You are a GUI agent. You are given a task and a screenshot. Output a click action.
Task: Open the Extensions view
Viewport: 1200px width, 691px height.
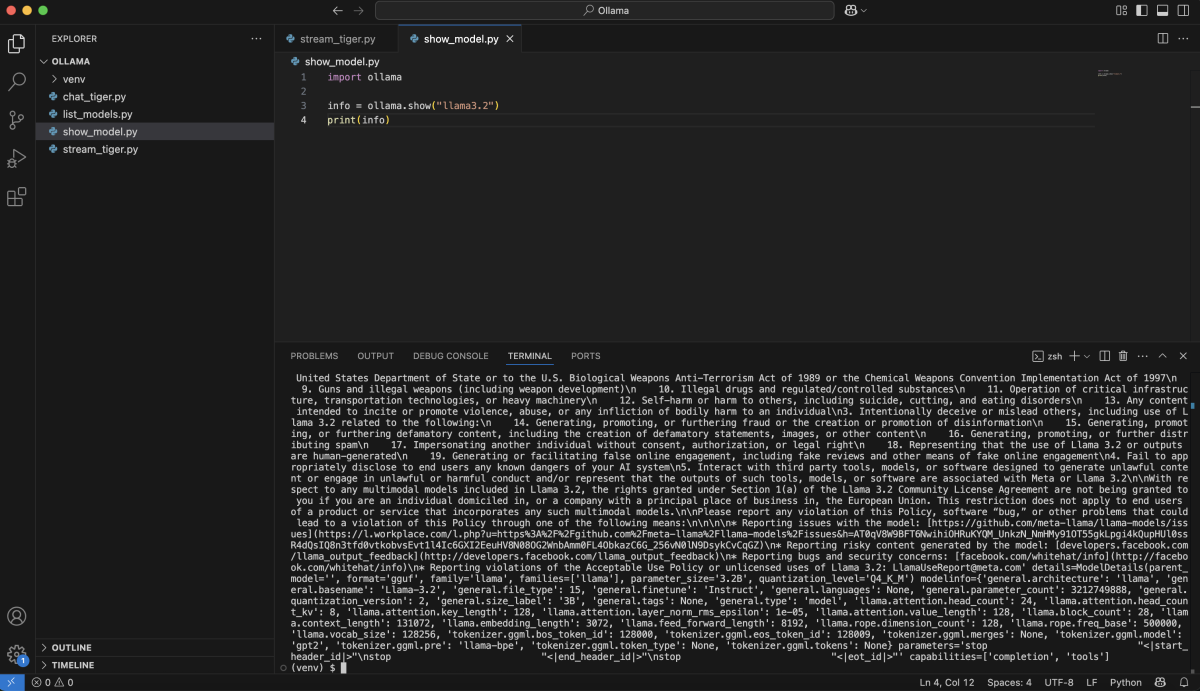(x=17, y=197)
